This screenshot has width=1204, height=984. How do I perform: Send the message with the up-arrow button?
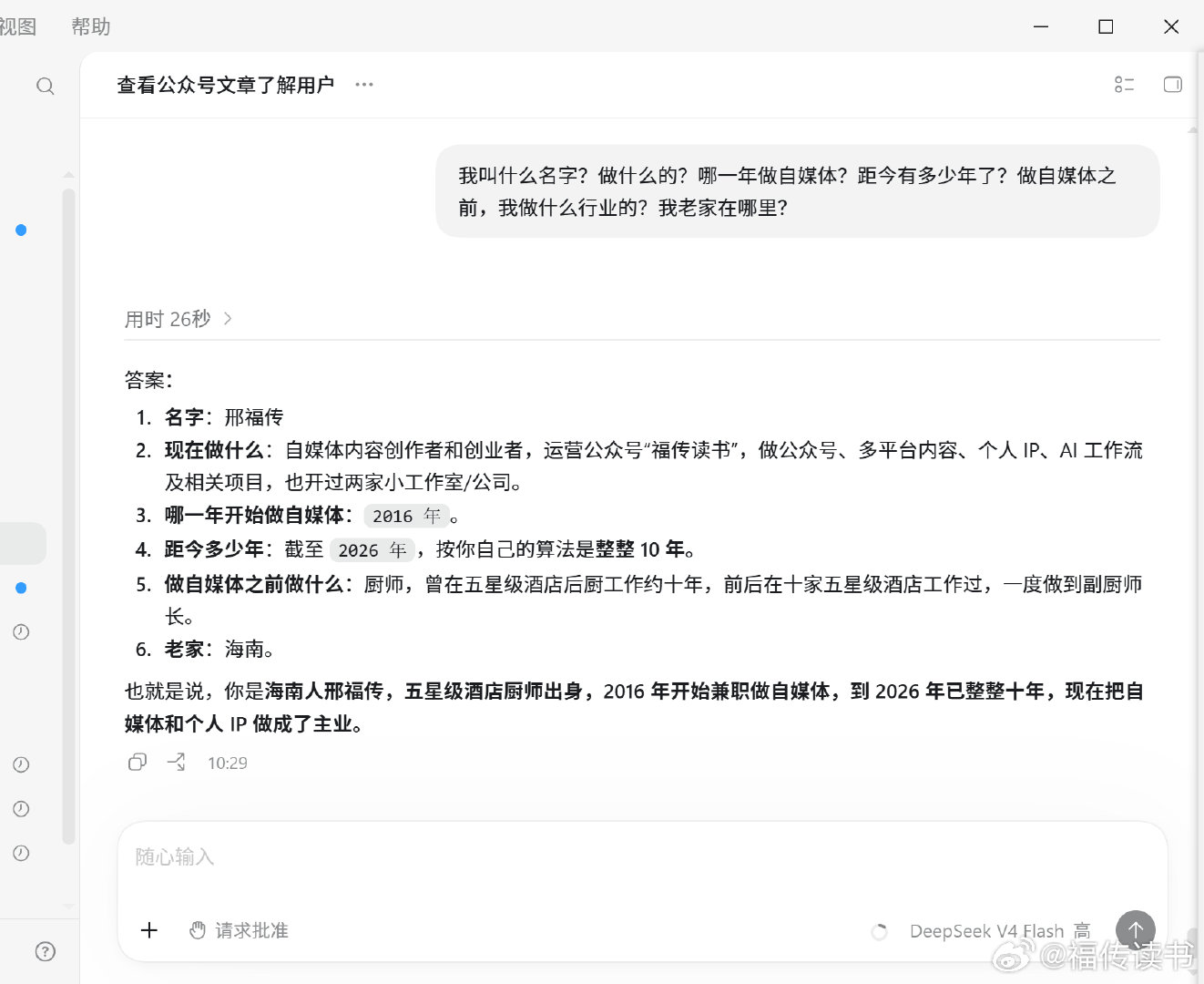pos(1136,930)
